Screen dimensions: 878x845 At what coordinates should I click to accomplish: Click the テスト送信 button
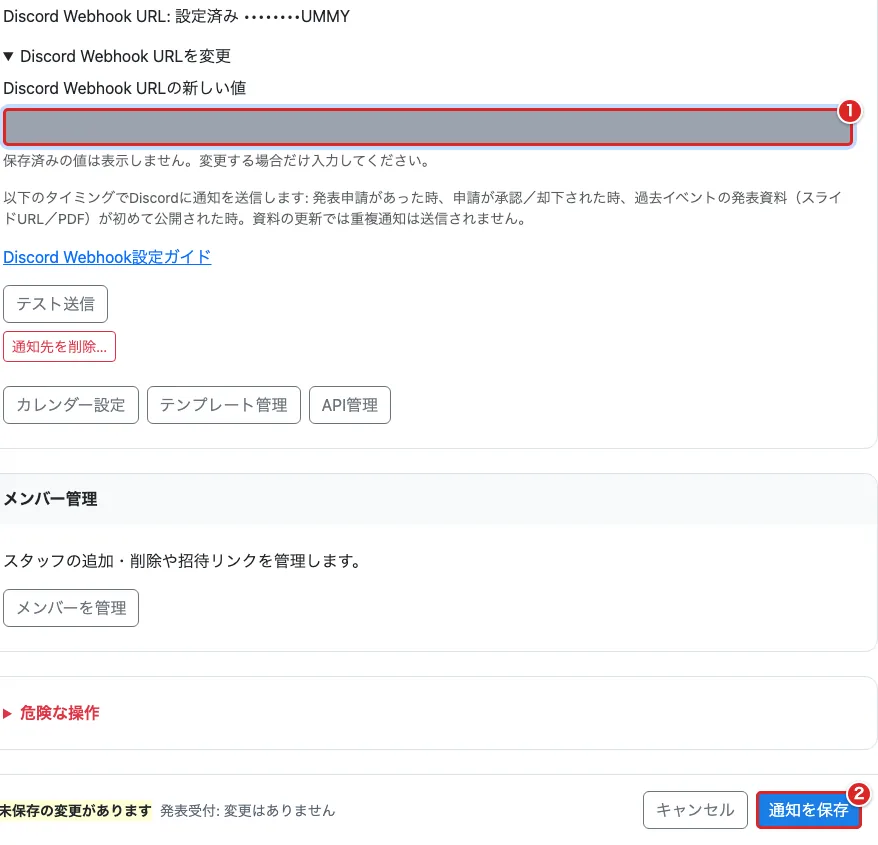pos(55,304)
